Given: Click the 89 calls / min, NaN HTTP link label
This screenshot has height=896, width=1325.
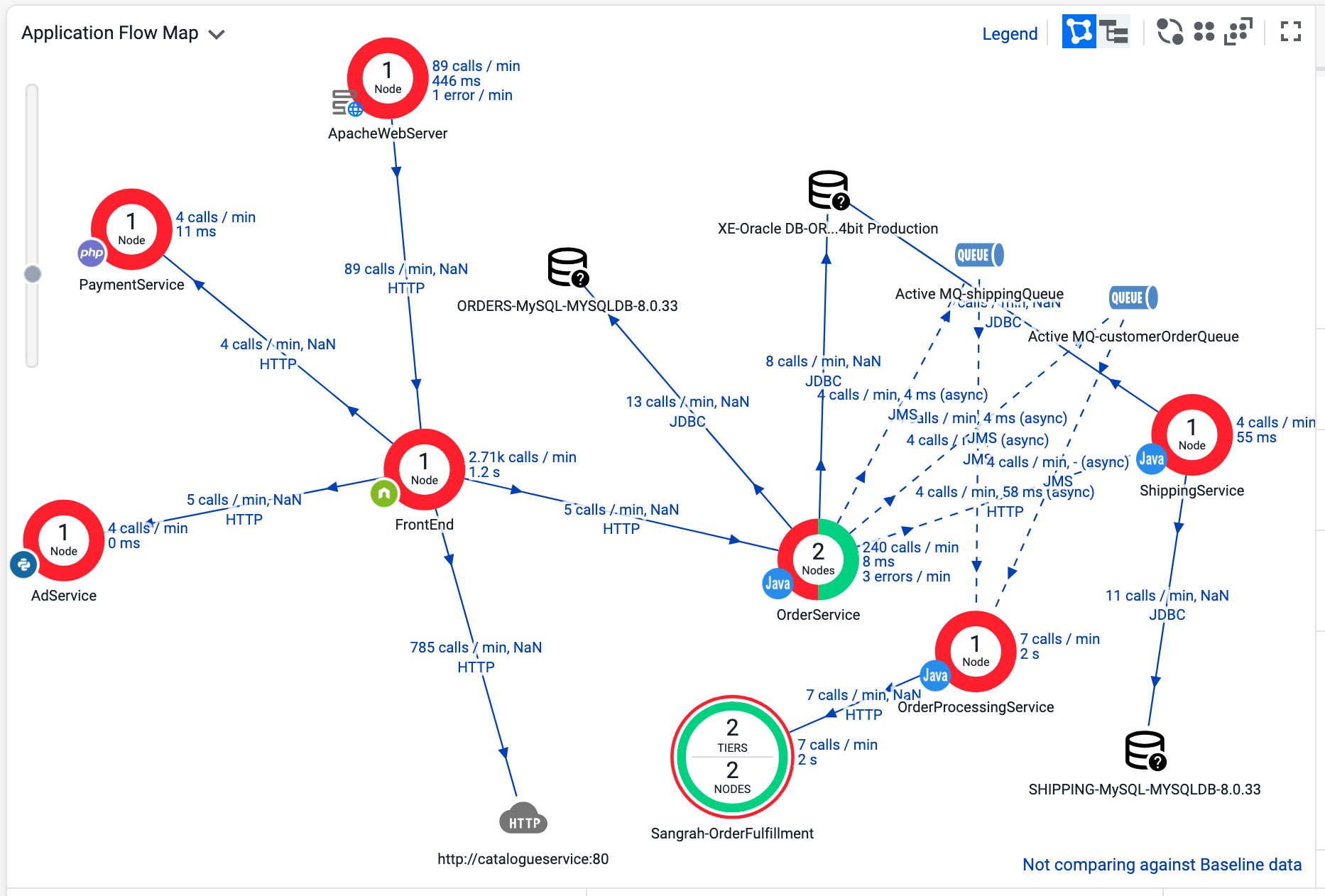Looking at the screenshot, I should click(406, 278).
